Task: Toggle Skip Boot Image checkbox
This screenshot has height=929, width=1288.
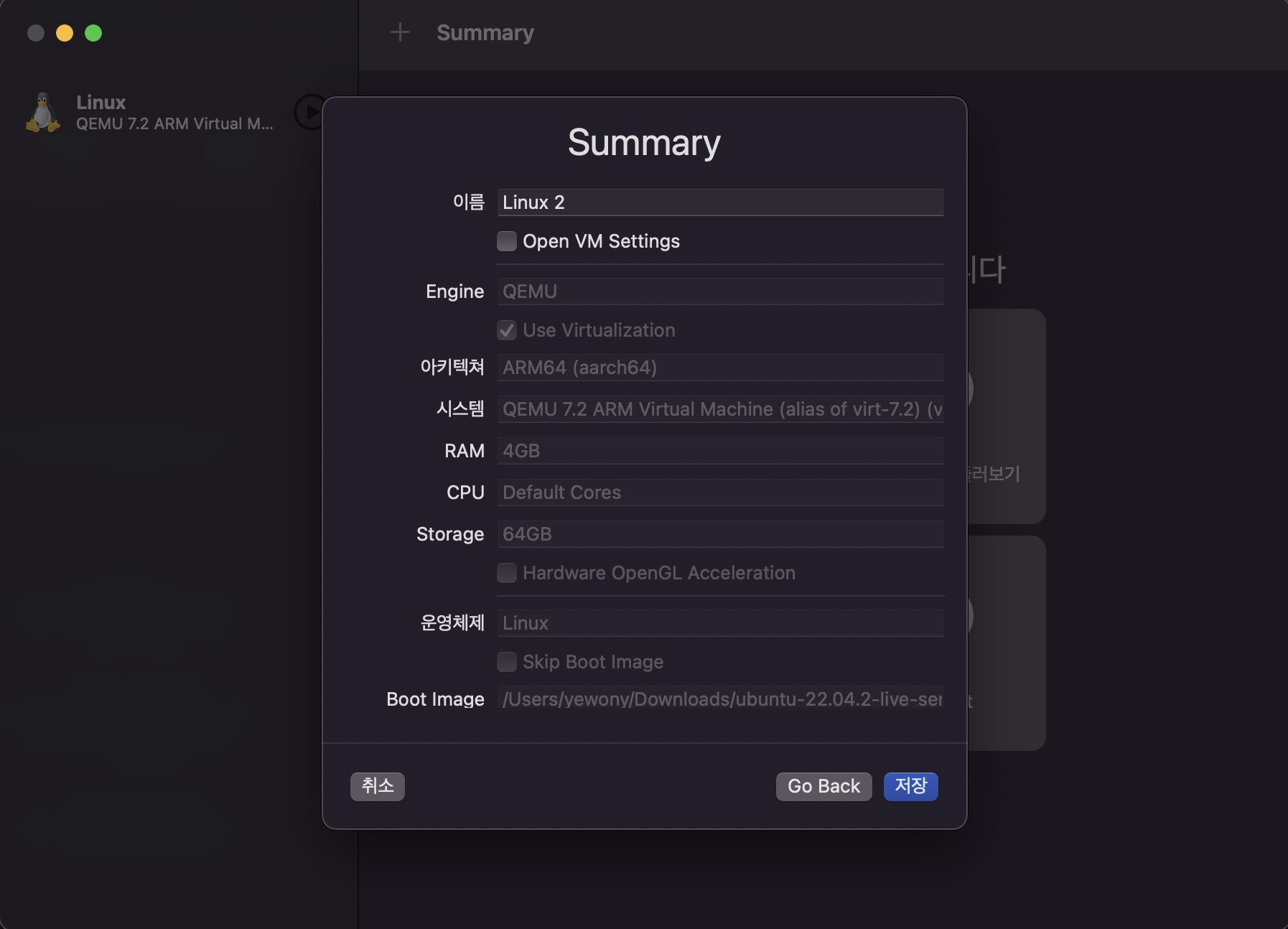Action: (507, 662)
